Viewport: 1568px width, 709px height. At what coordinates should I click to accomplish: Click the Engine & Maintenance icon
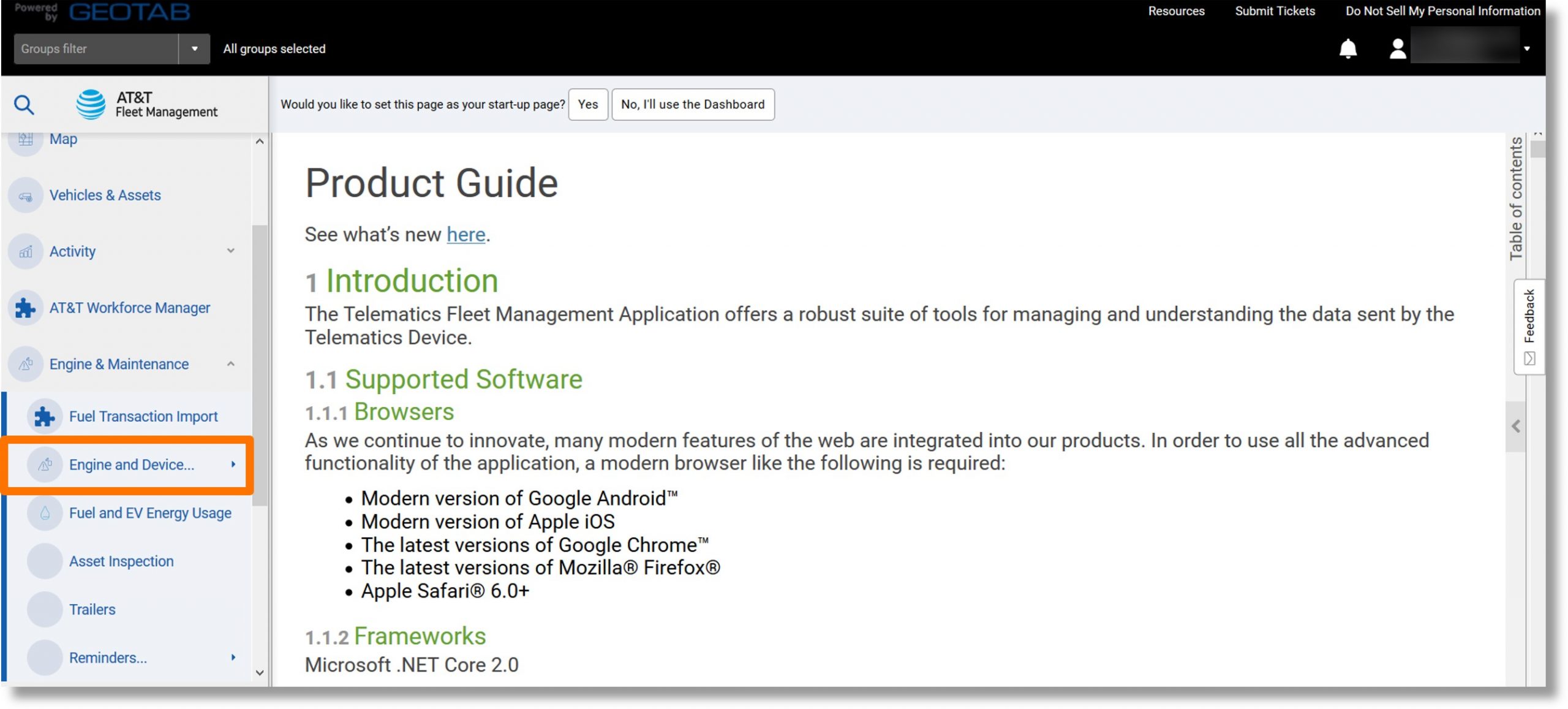point(26,364)
